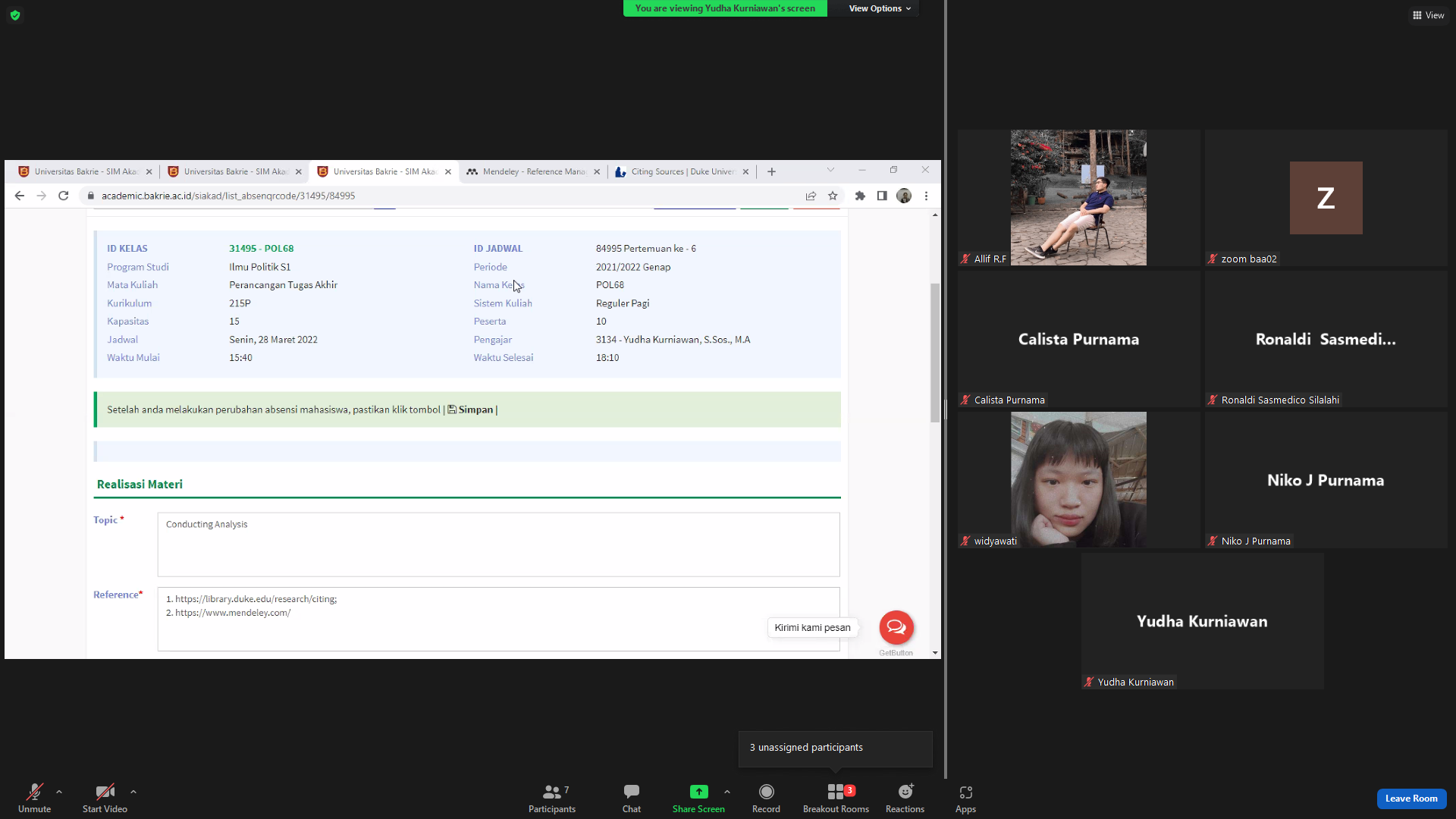Open the Chrome profile avatar
This screenshot has width=1456, height=819.
click(904, 196)
